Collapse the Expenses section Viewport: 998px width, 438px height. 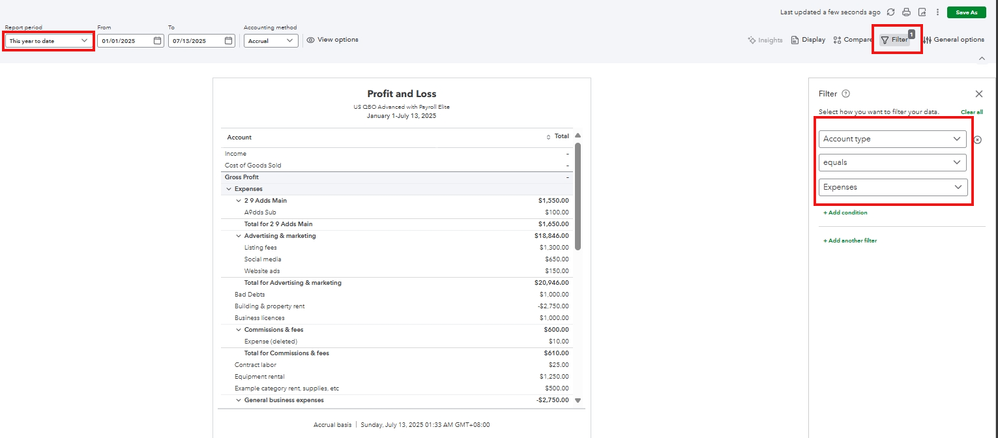click(x=228, y=189)
